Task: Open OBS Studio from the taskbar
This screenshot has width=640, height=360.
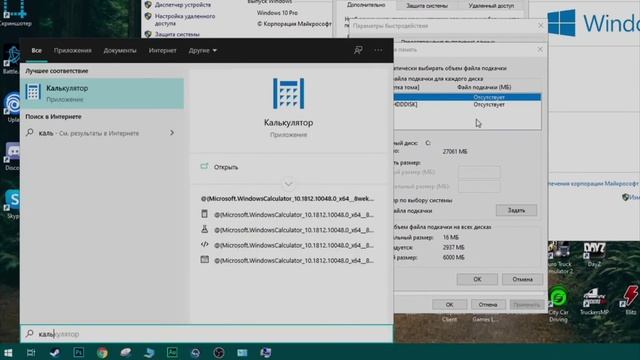Action: (219, 353)
